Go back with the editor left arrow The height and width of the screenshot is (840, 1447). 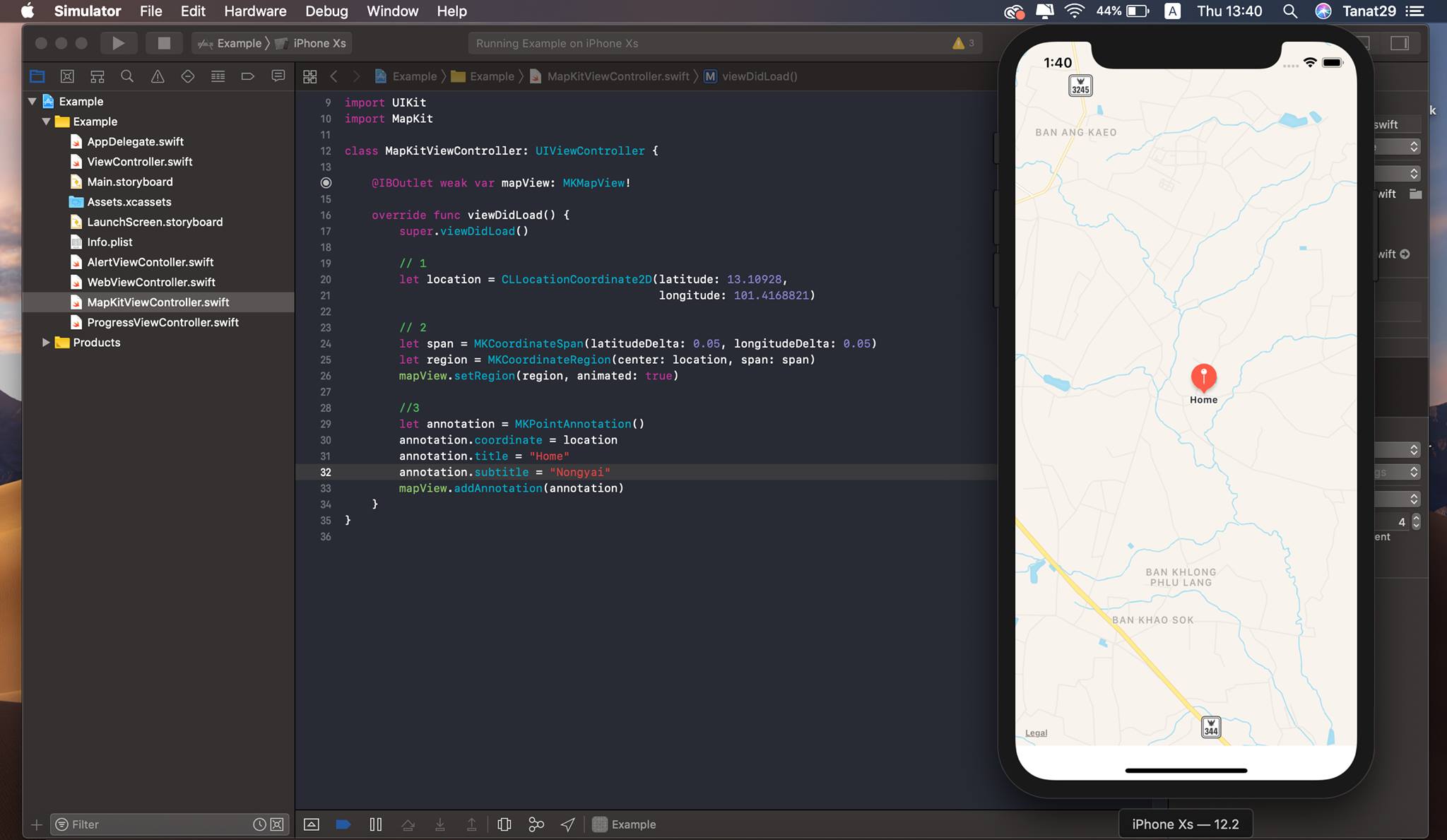(334, 76)
